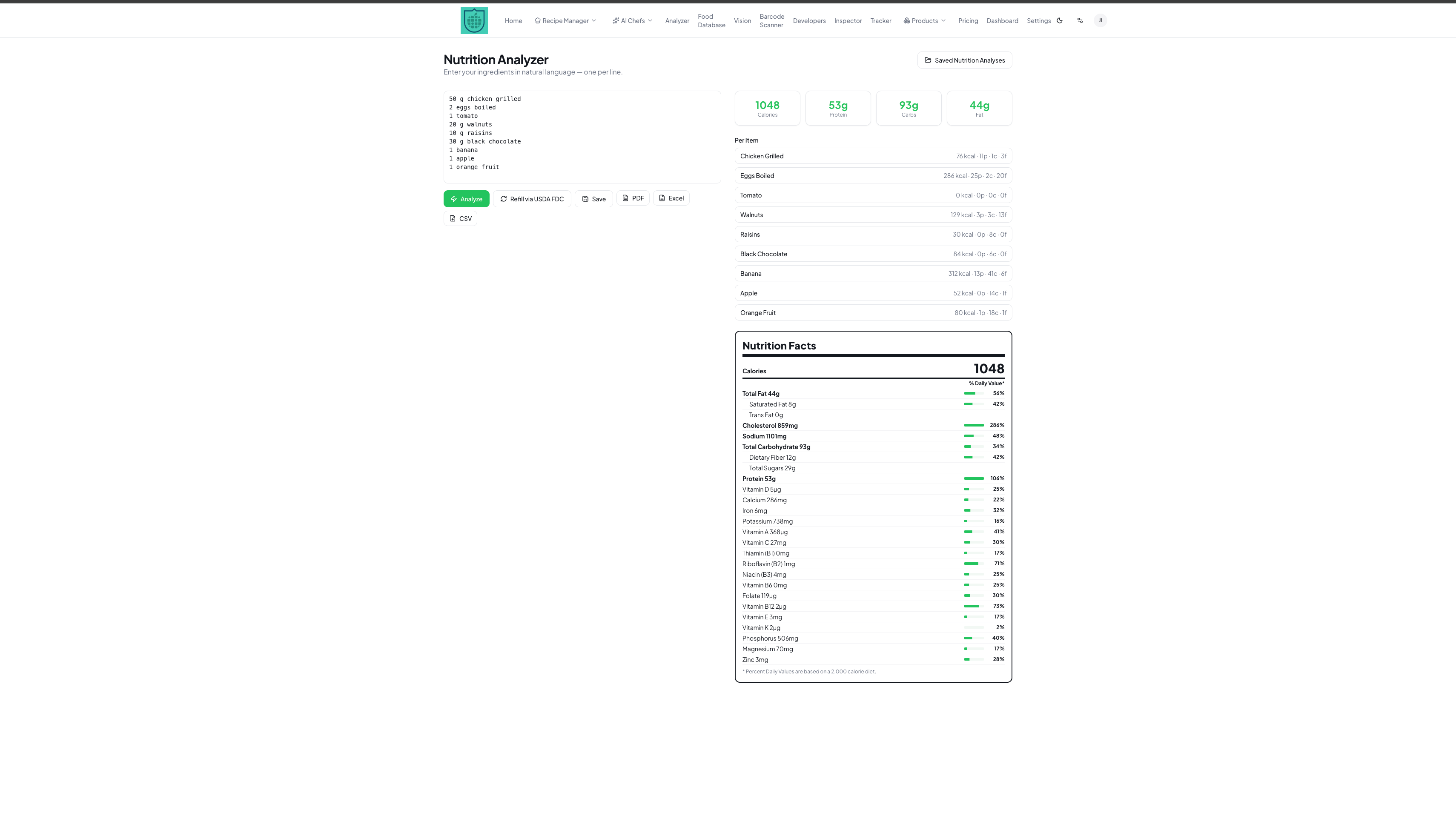Export analysis as PDF
Image resolution: width=1456 pixels, height=813 pixels.
tap(633, 198)
